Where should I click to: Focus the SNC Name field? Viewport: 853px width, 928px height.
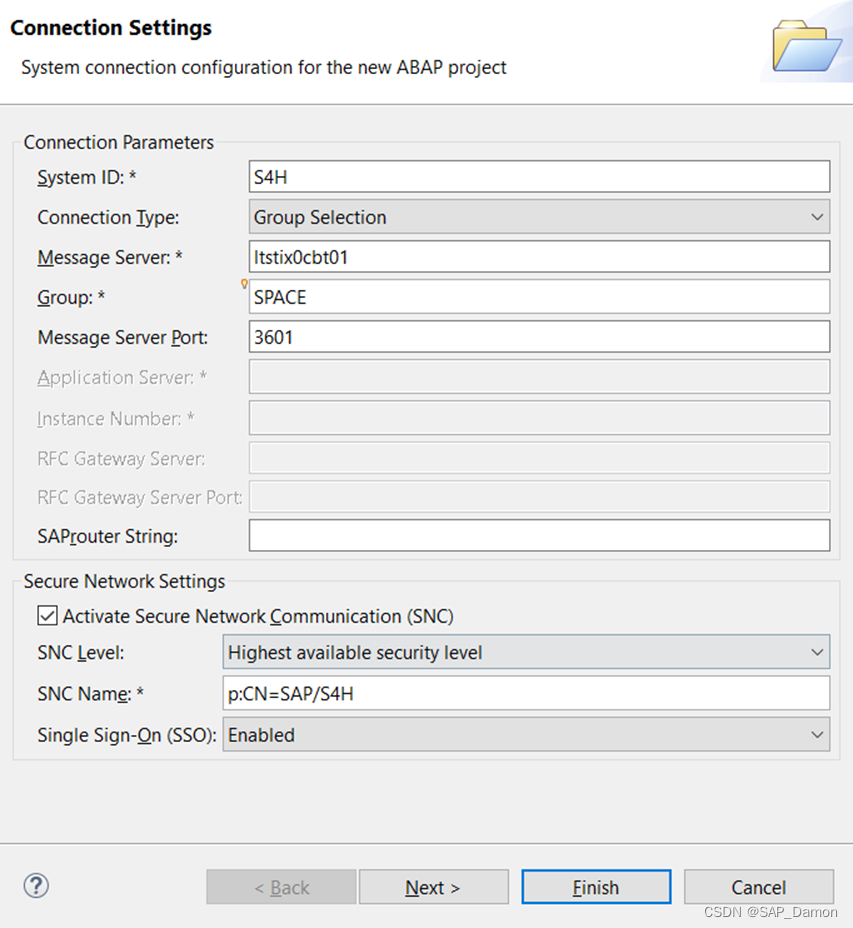[x=526, y=693]
